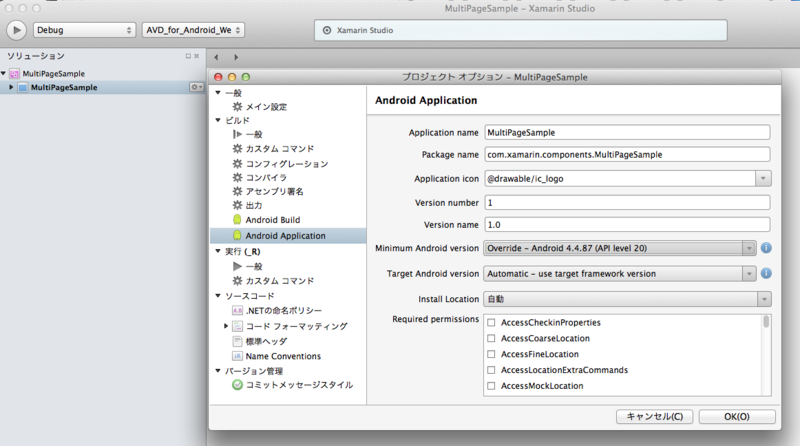This screenshot has width=800, height=446.
Task: Open the Install Location dropdown
Action: coord(764,299)
